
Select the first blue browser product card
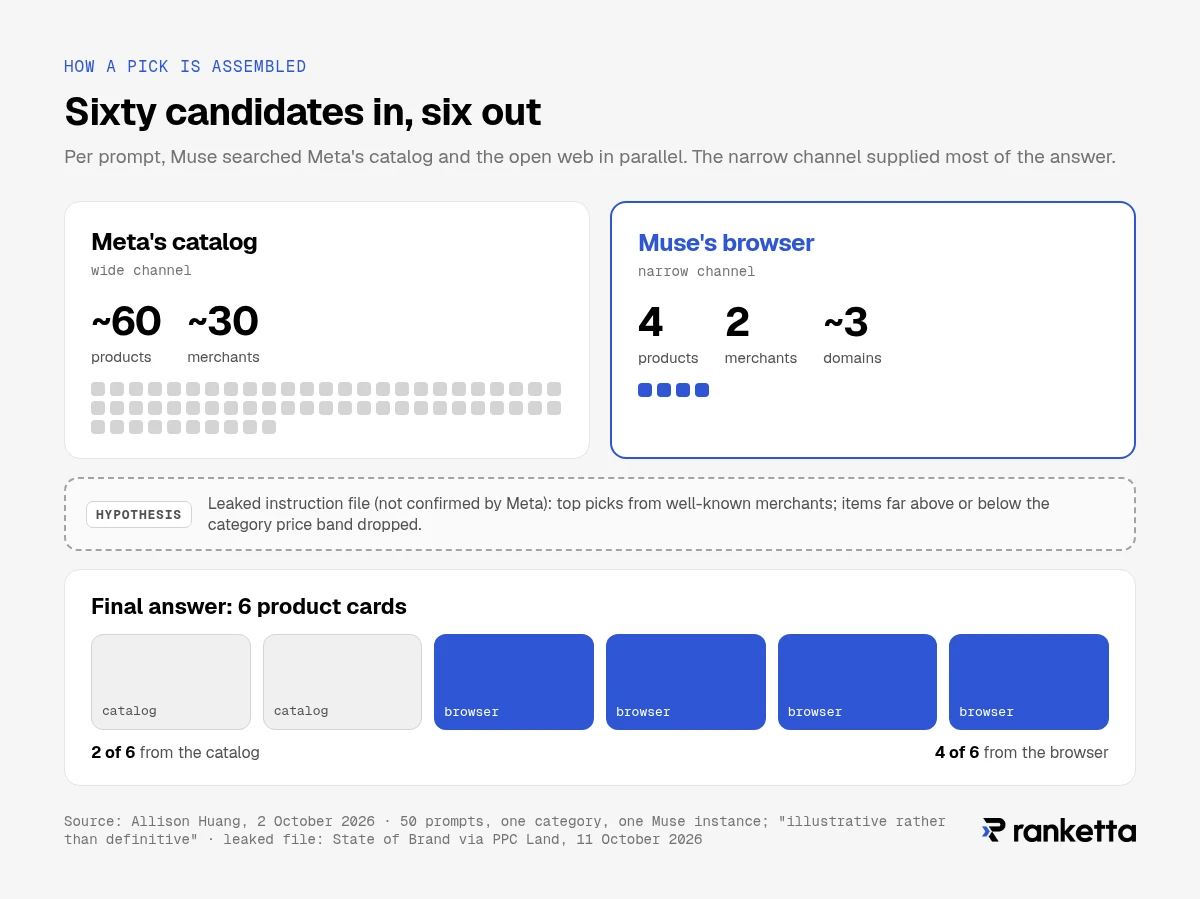(x=514, y=682)
